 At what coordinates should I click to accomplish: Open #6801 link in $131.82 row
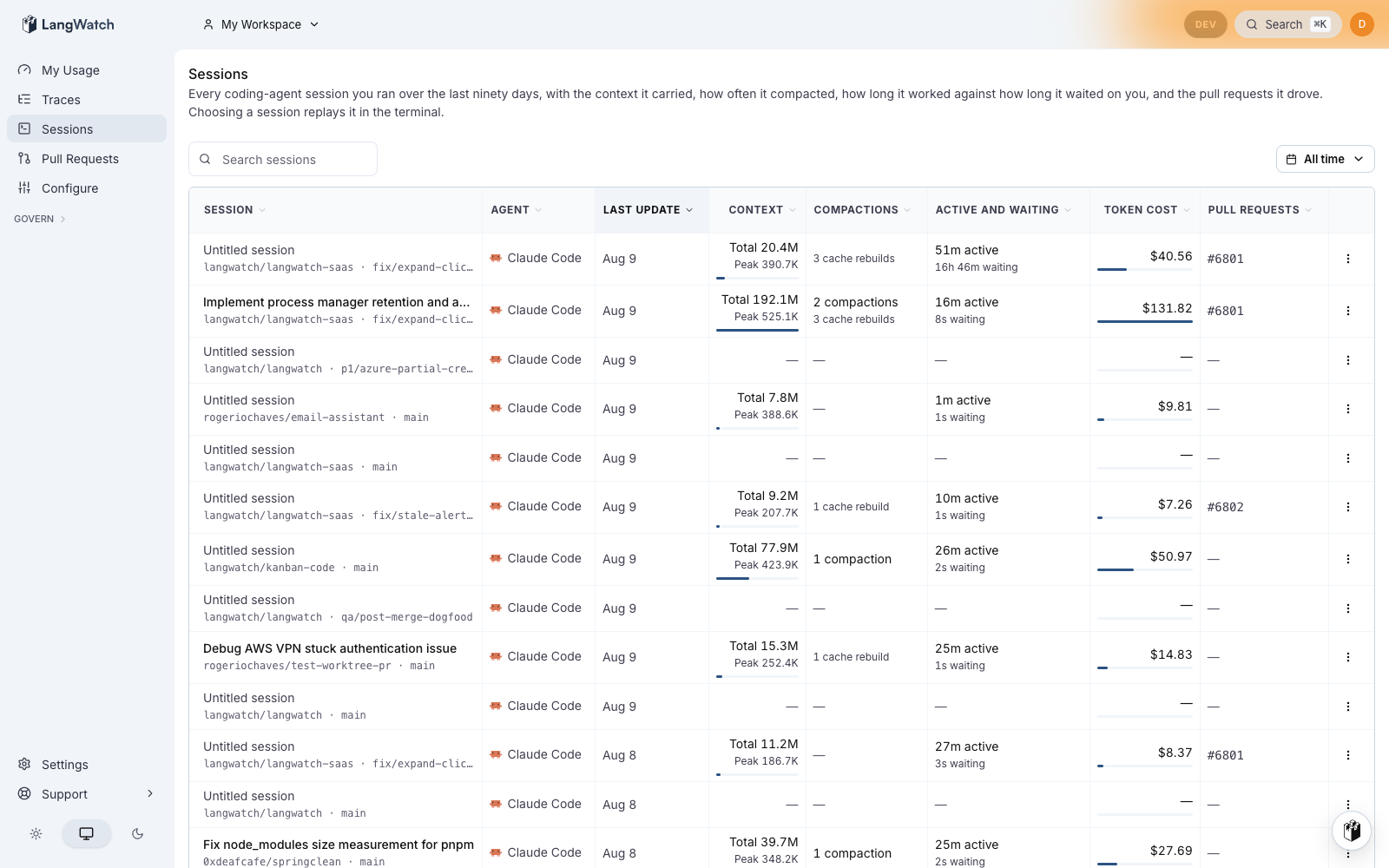tap(1226, 311)
